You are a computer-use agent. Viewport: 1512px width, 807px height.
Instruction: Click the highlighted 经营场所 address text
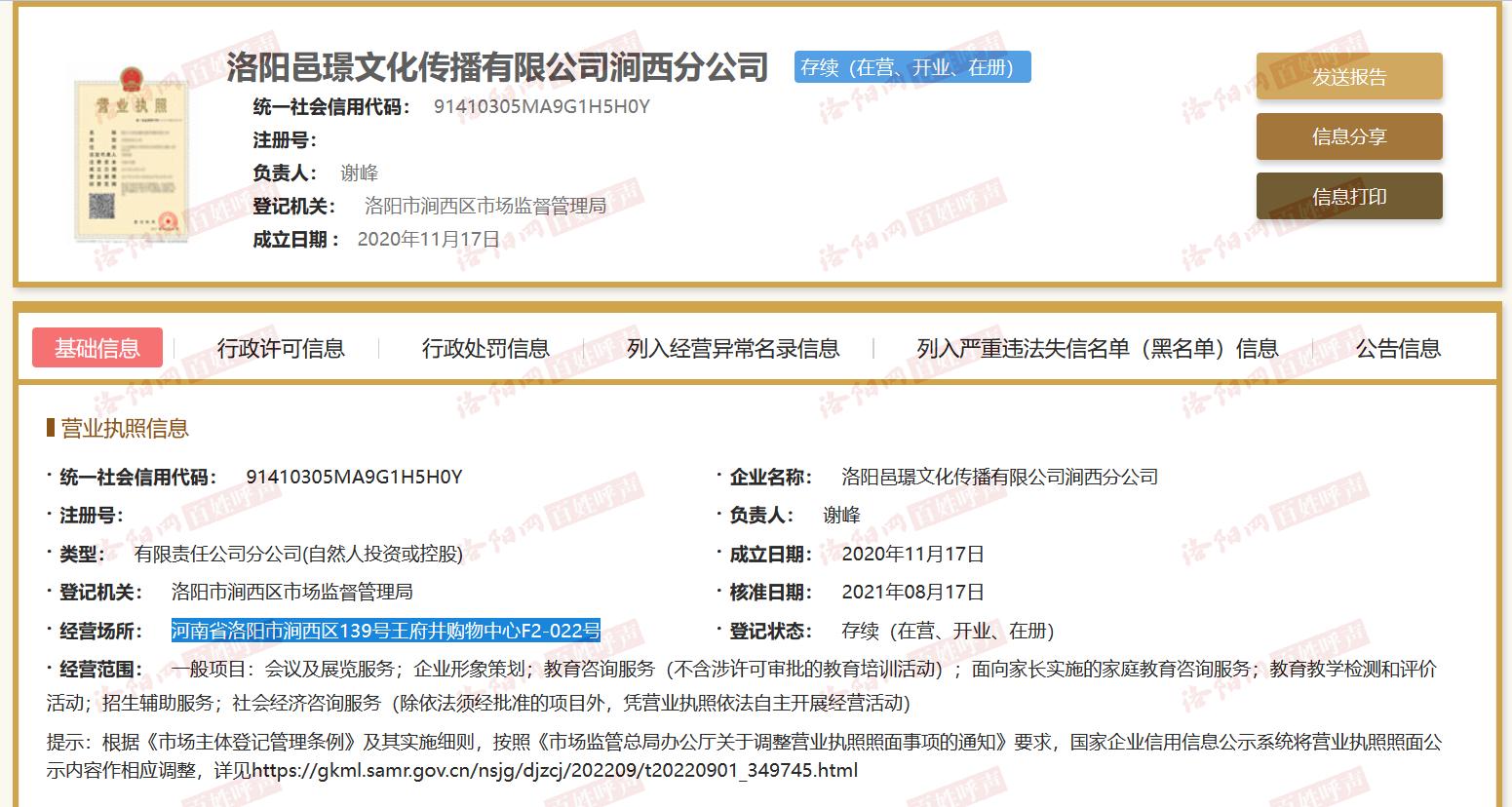click(386, 631)
